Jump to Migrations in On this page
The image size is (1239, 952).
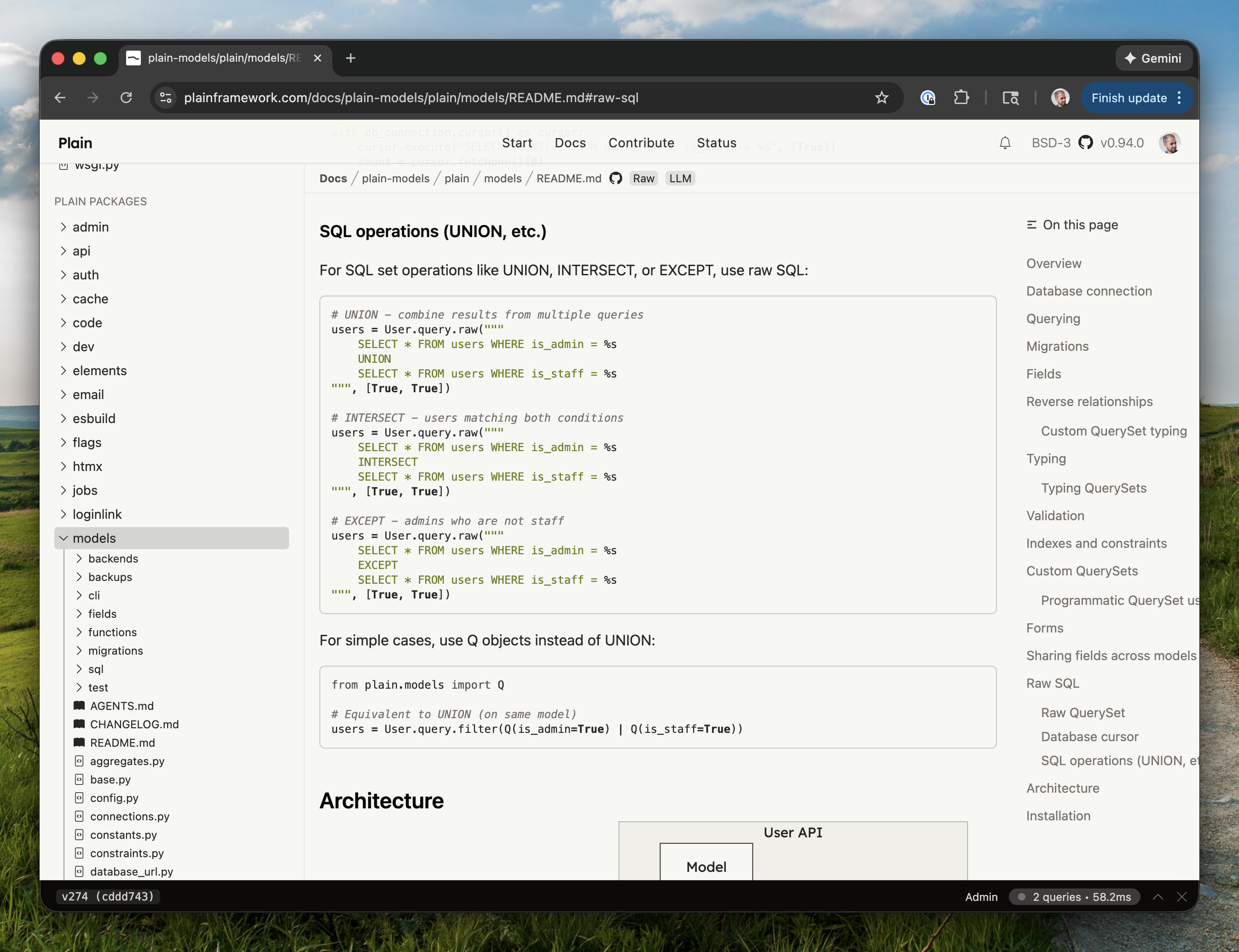tap(1057, 346)
